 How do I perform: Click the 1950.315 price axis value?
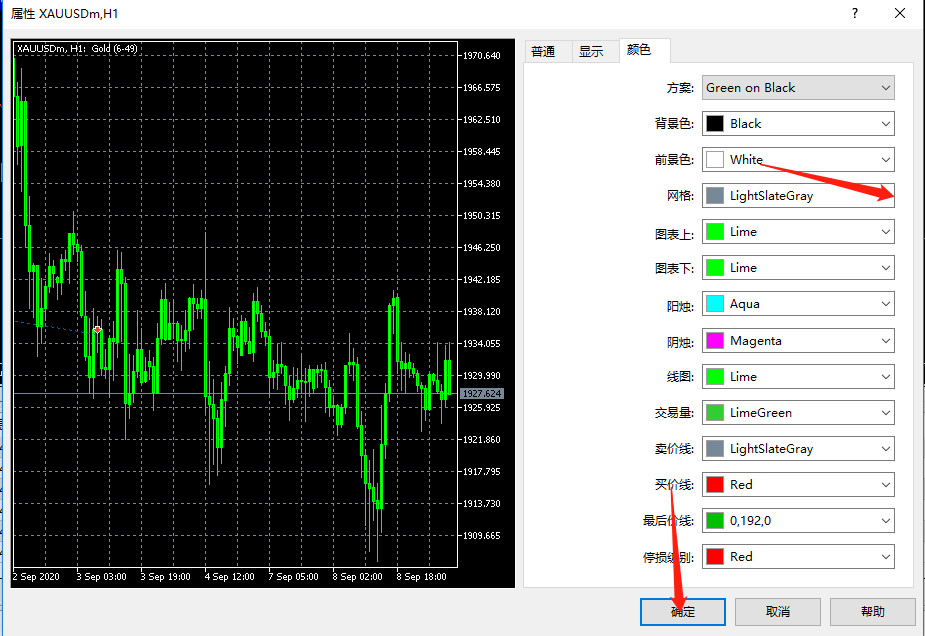pyautogui.click(x=481, y=215)
